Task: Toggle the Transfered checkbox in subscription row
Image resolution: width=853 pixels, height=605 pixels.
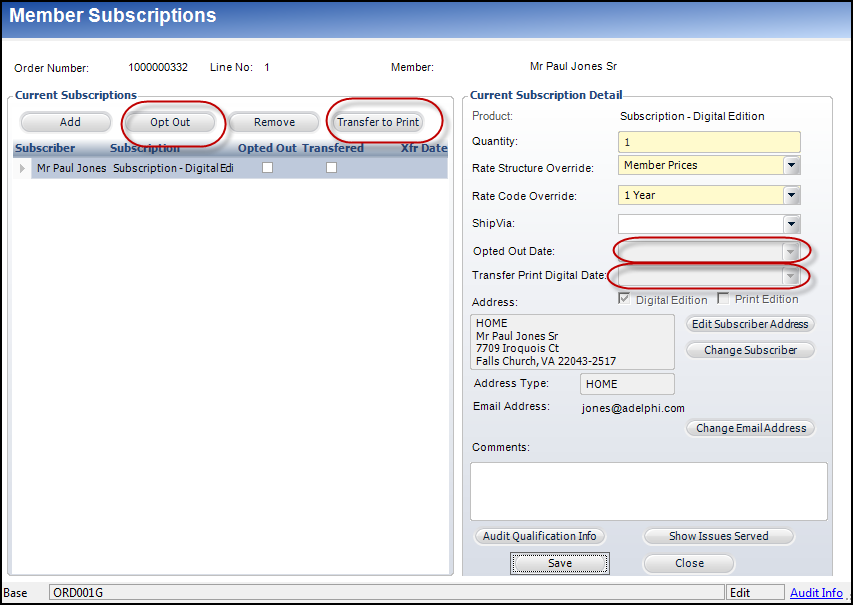Action: [331, 168]
